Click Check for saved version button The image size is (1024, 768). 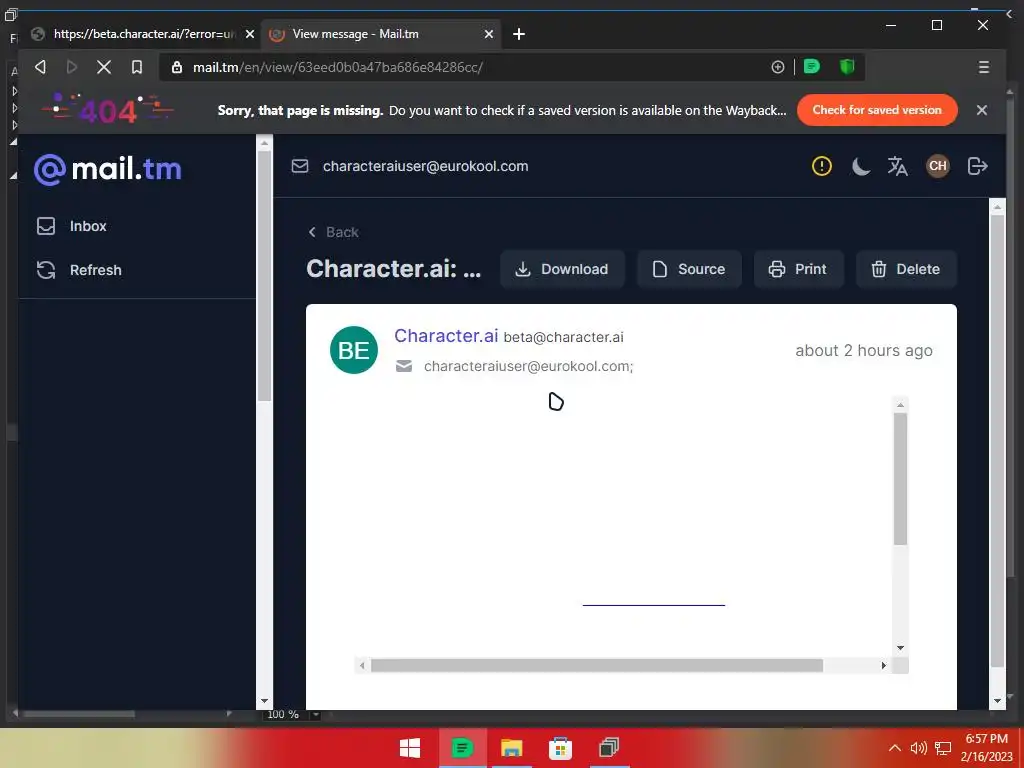[x=877, y=110]
